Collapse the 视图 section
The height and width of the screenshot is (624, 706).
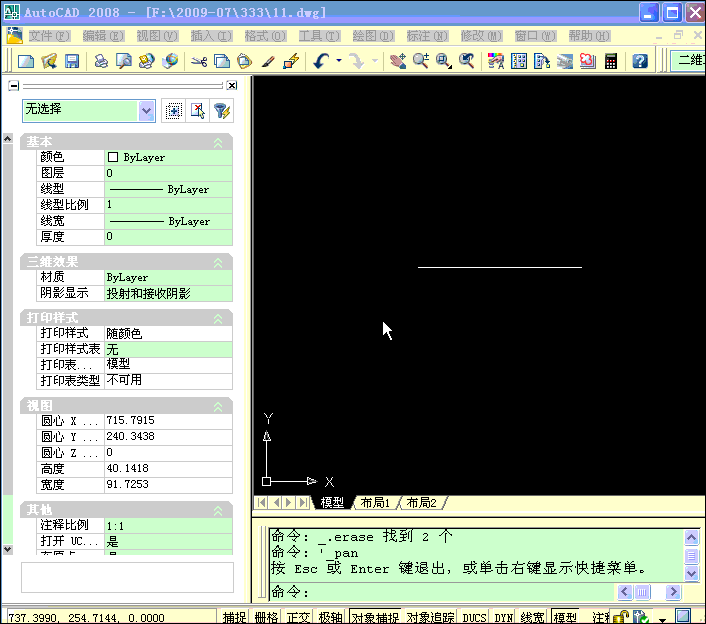coord(218,407)
